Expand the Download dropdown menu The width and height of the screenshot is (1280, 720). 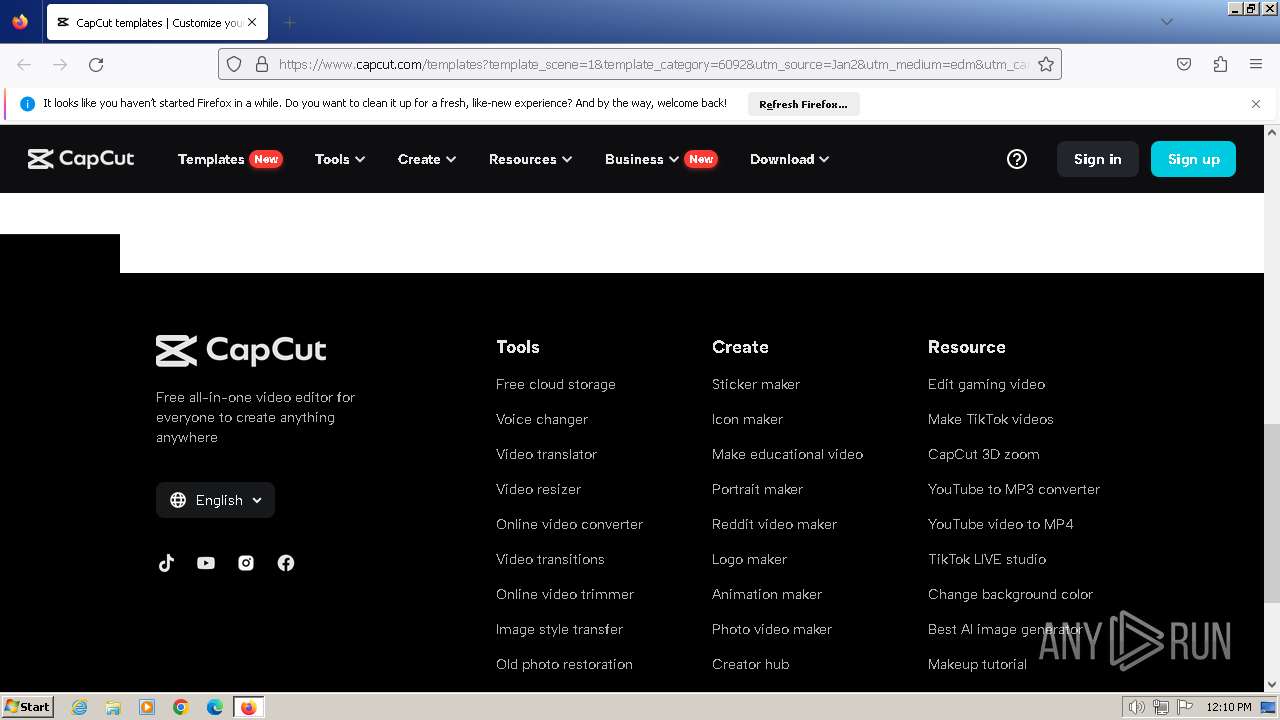tap(789, 159)
